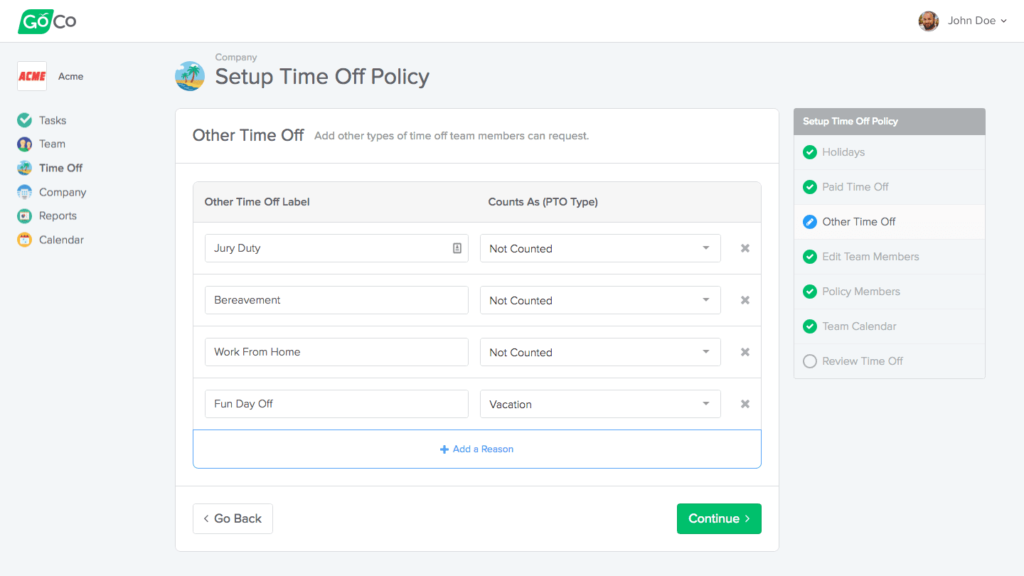Click the GoCo logo
The image size is (1024, 576).
pyautogui.click(x=46, y=20)
